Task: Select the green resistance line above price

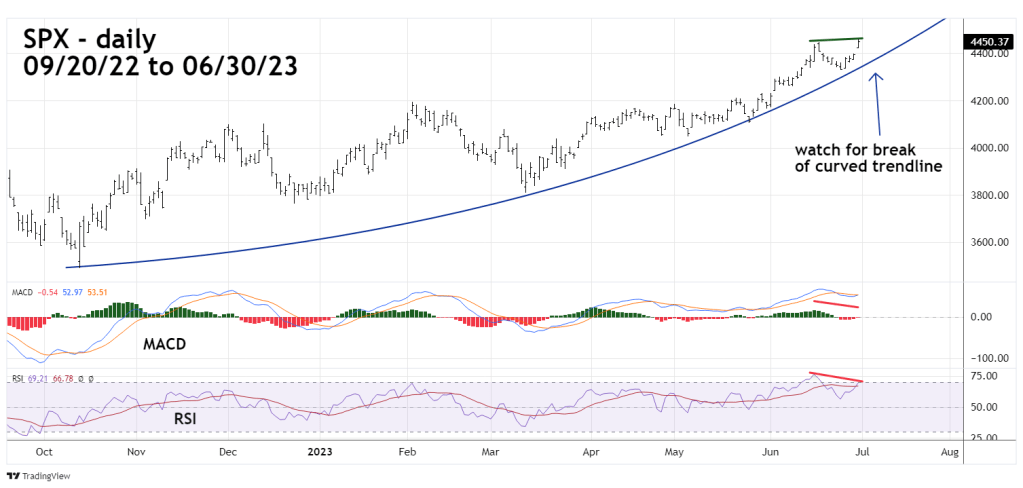Action: click(836, 40)
